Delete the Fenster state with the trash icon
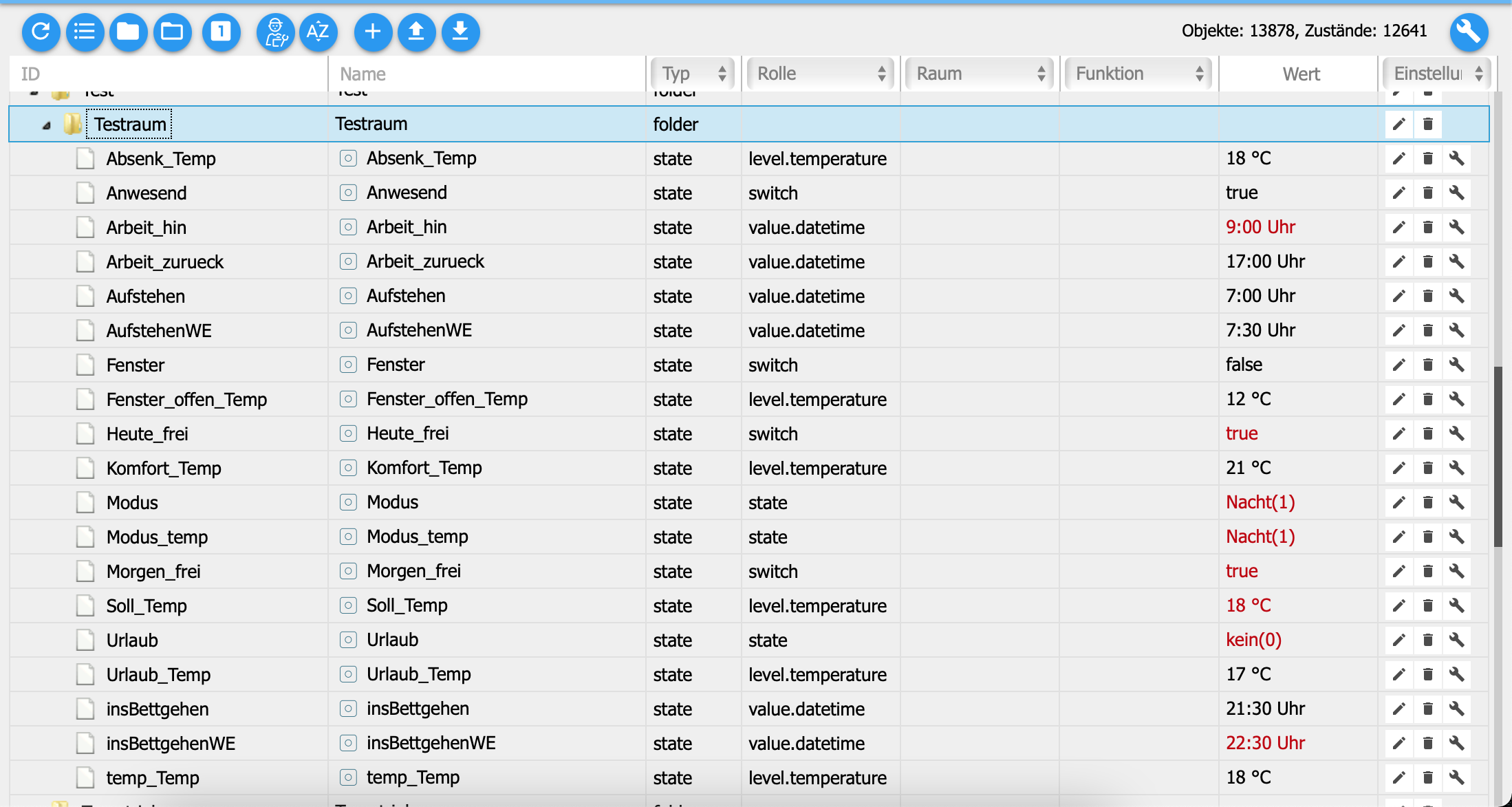 coord(1428,365)
